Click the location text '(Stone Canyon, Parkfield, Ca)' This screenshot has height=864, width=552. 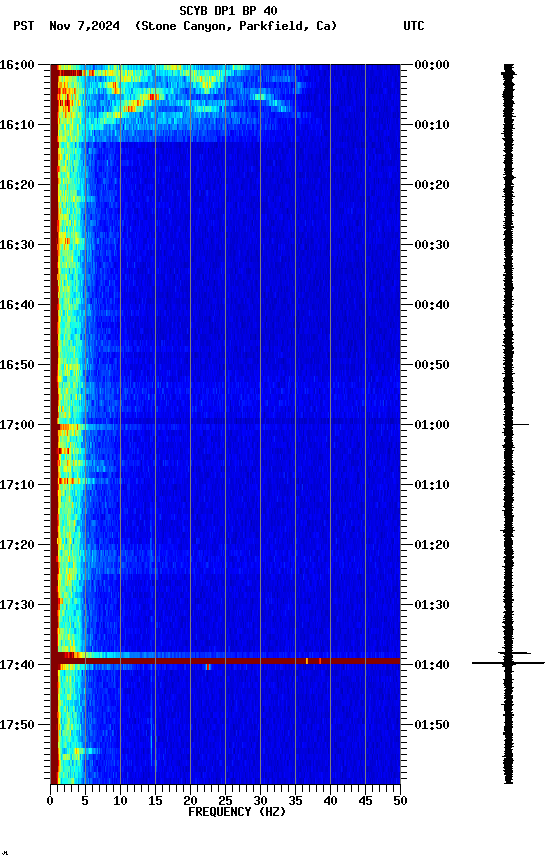(236, 26)
